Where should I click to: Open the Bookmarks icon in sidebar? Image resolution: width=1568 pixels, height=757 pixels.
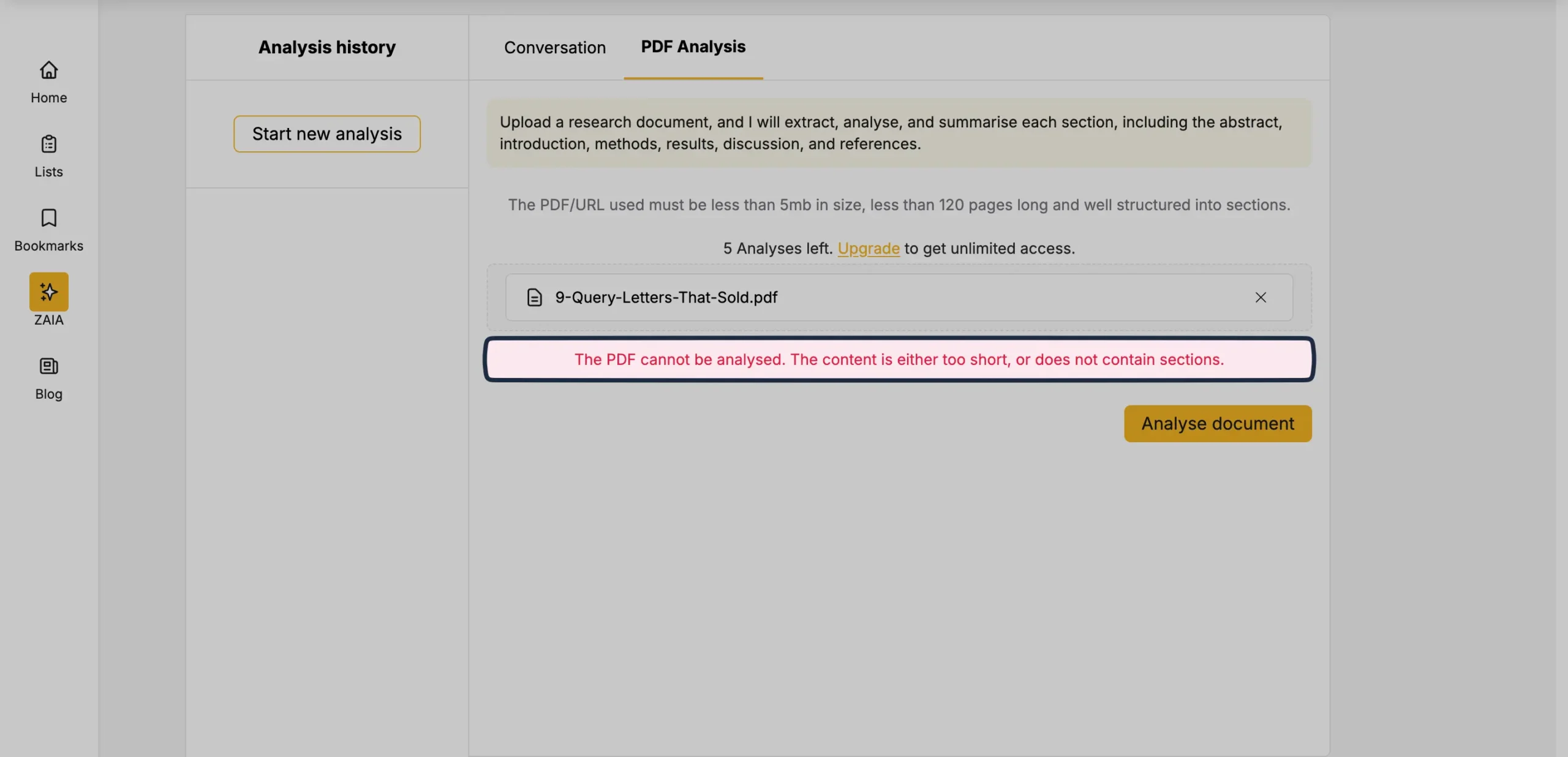[48, 218]
